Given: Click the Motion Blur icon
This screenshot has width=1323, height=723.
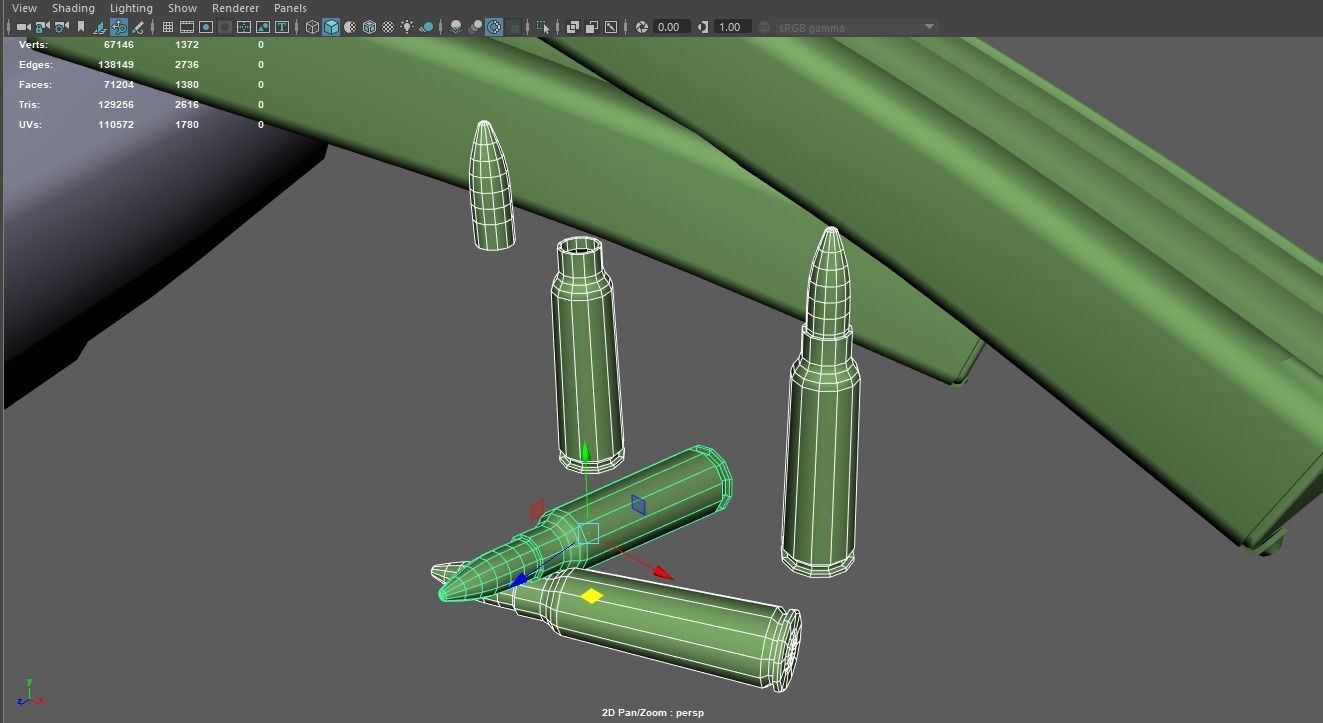Looking at the screenshot, I should coord(475,27).
